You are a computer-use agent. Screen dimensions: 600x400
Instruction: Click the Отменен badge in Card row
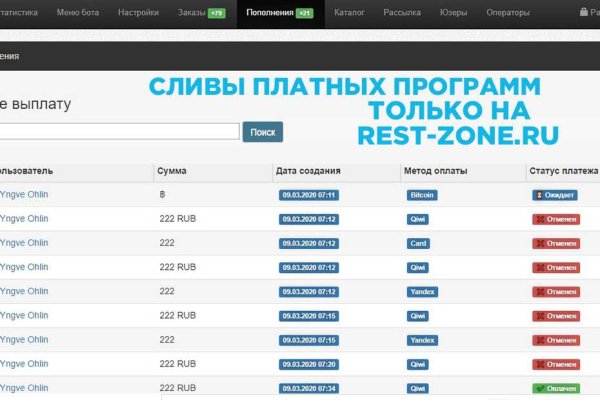point(555,243)
